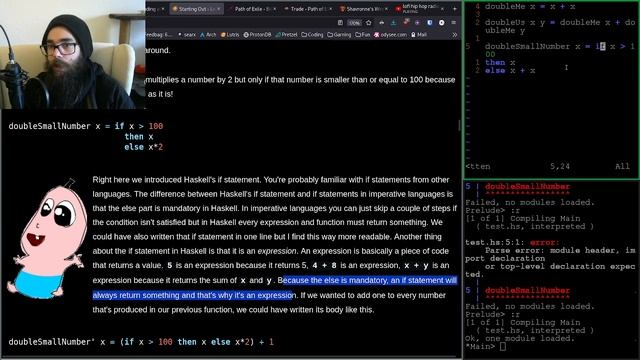Bookmark this page with the star icon
The height and width of the screenshot is (360, 640).
click(x=369, y=23)
